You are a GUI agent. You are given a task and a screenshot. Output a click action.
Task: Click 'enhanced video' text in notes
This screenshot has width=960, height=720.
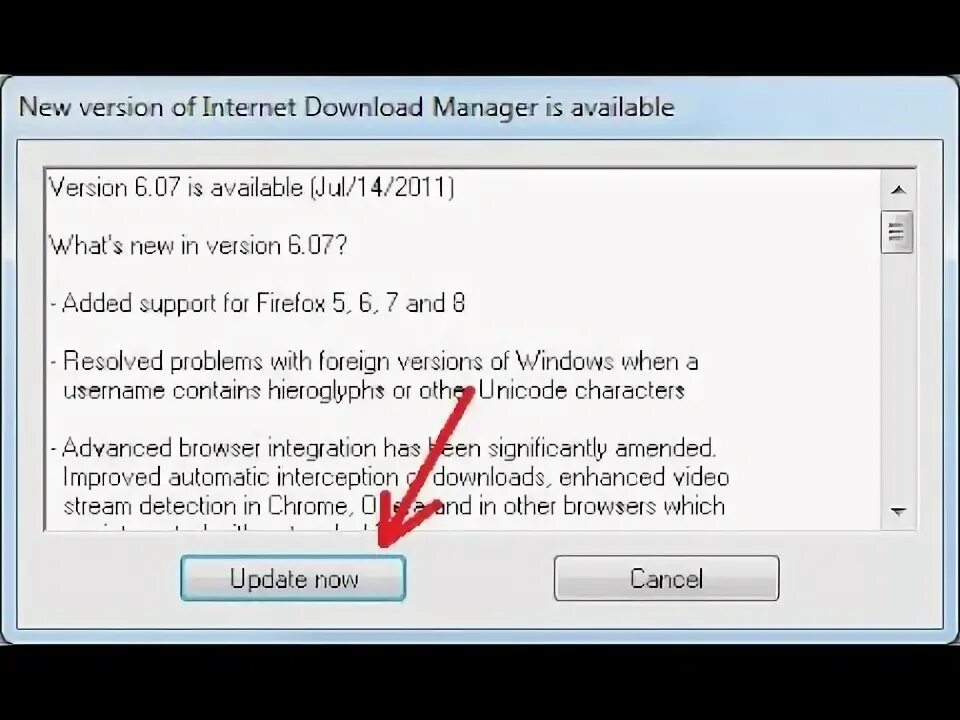(643, 478)
